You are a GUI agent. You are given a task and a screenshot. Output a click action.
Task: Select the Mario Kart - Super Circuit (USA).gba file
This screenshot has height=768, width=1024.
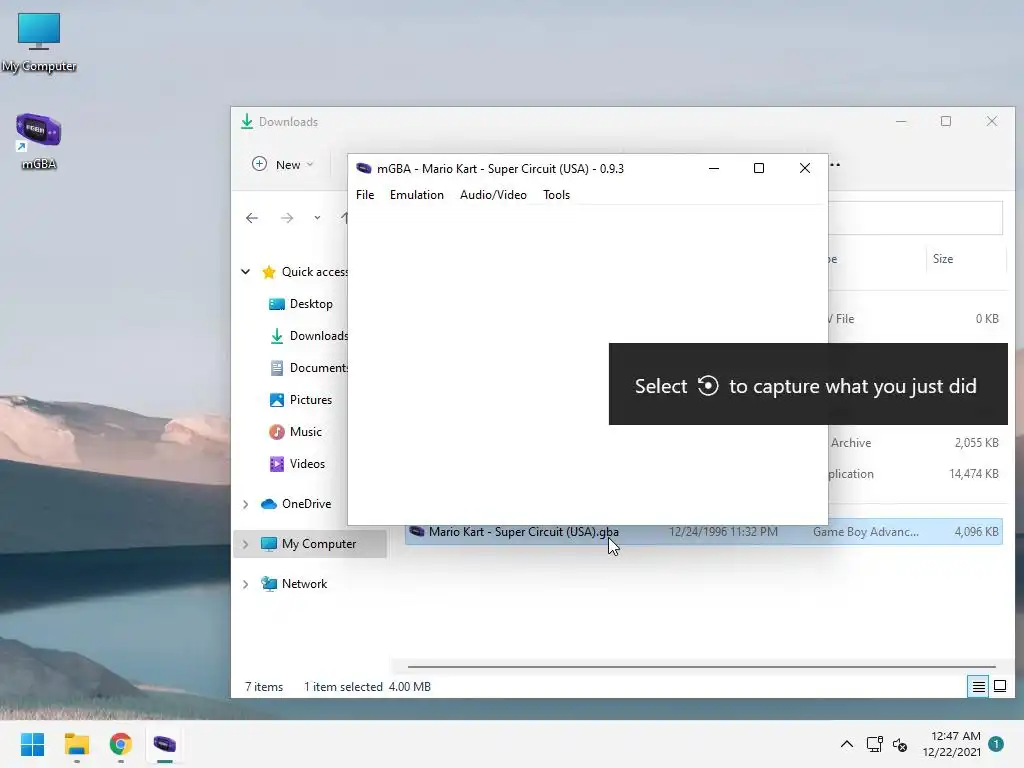click(703, 532)
